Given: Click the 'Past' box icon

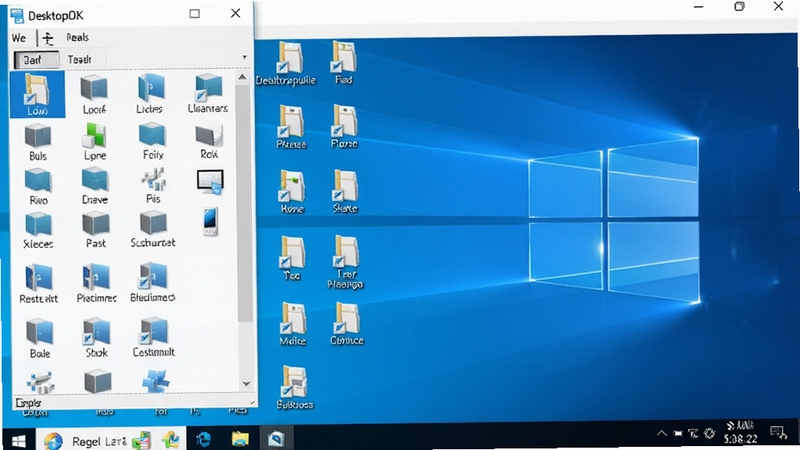Looking at the screenshot, I should (x=96, y=231).
